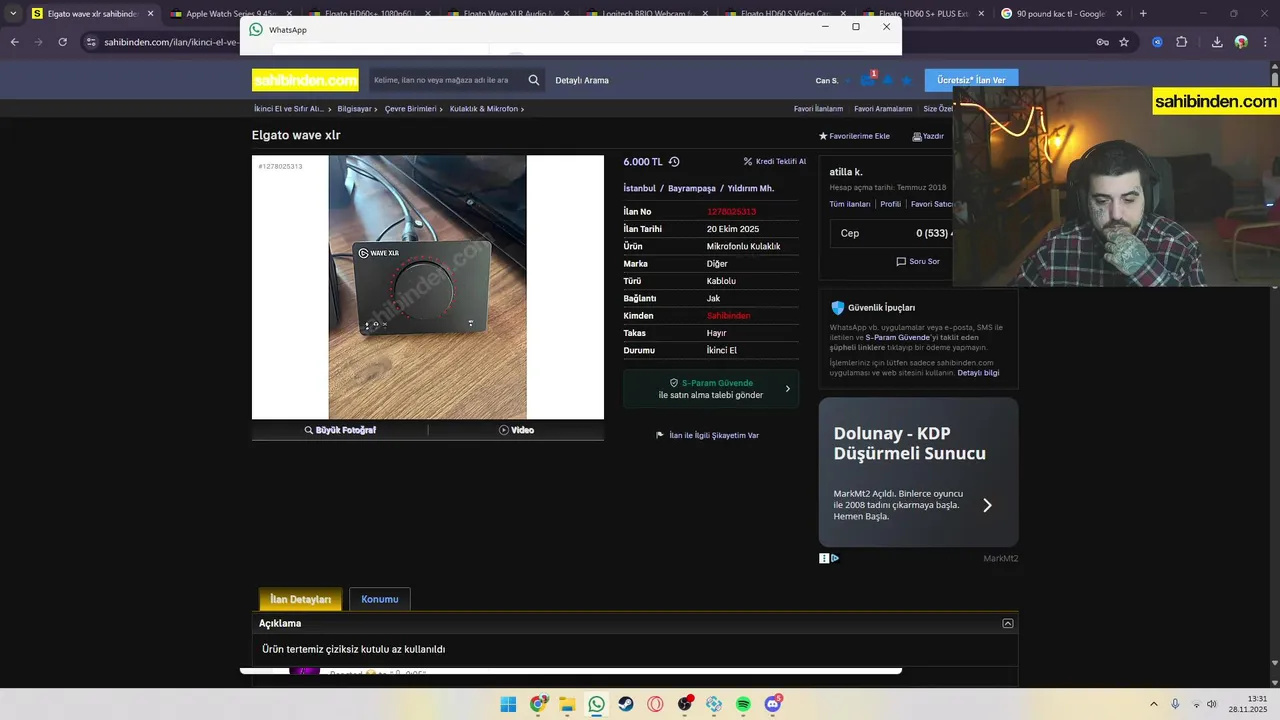The image size is (1280, 720).
Task: Open Chrome from the taskbar
Action: (538, 704)
